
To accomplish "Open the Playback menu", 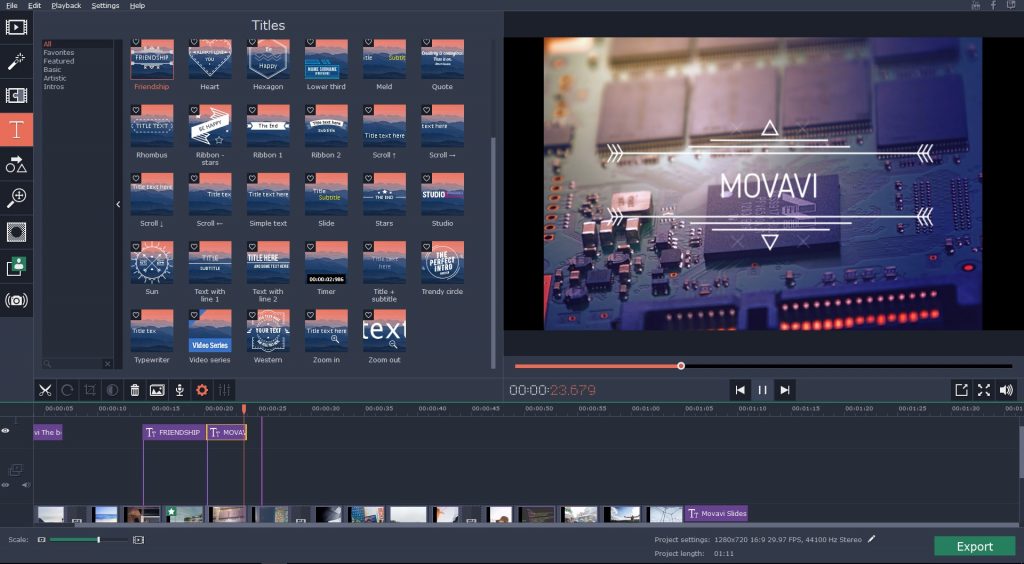I will click(67, 6).
